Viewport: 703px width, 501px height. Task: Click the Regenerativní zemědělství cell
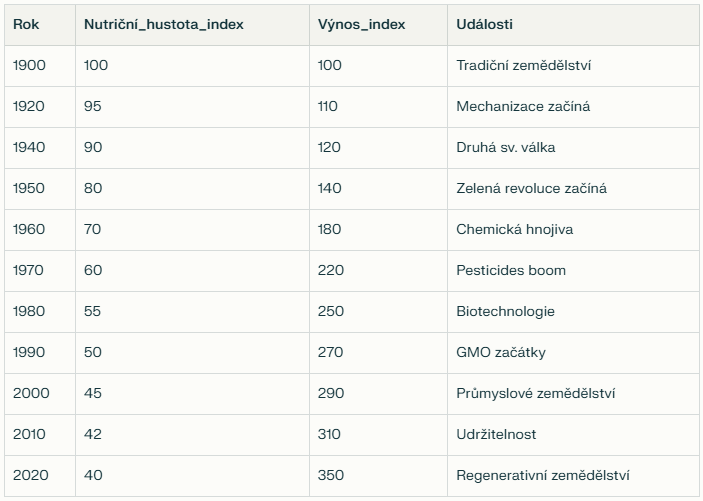point(573,476)
